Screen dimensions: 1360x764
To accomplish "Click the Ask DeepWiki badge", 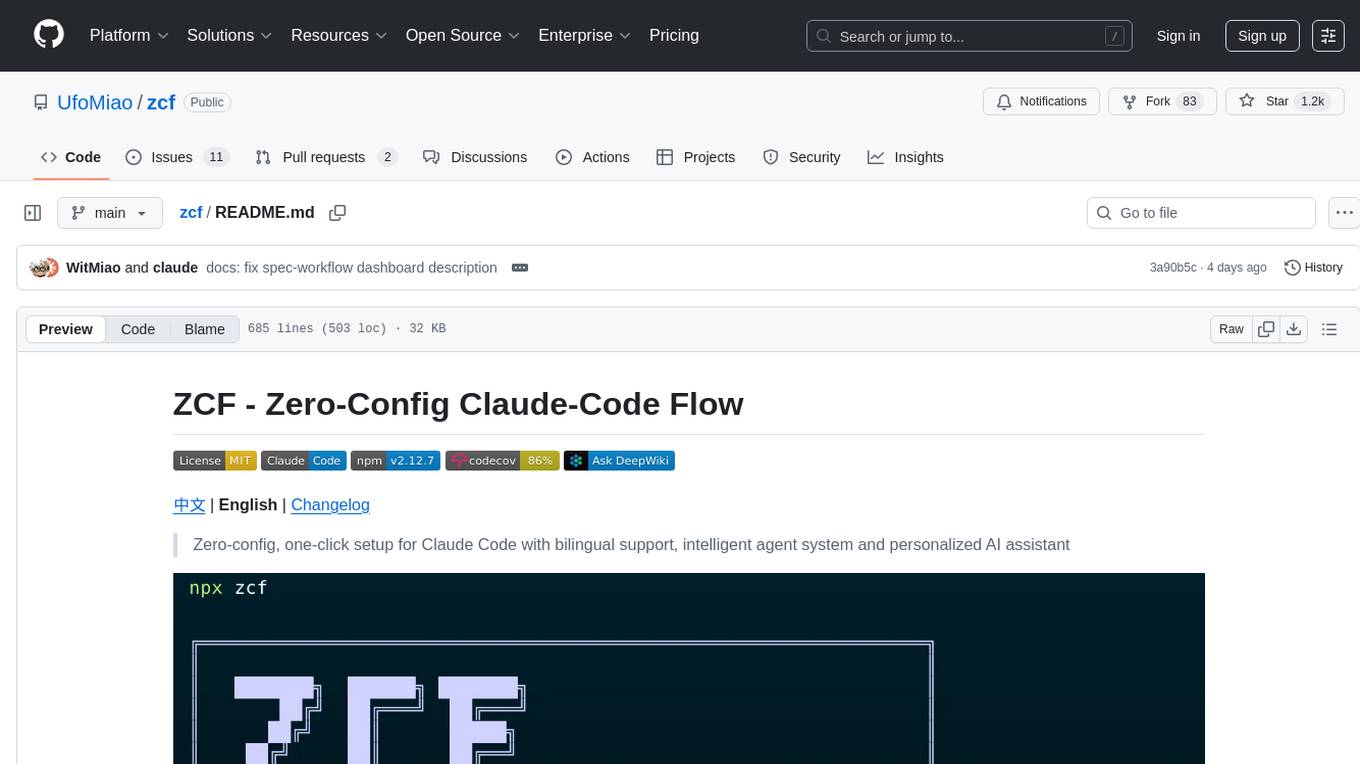I will [x=619, y=461].
